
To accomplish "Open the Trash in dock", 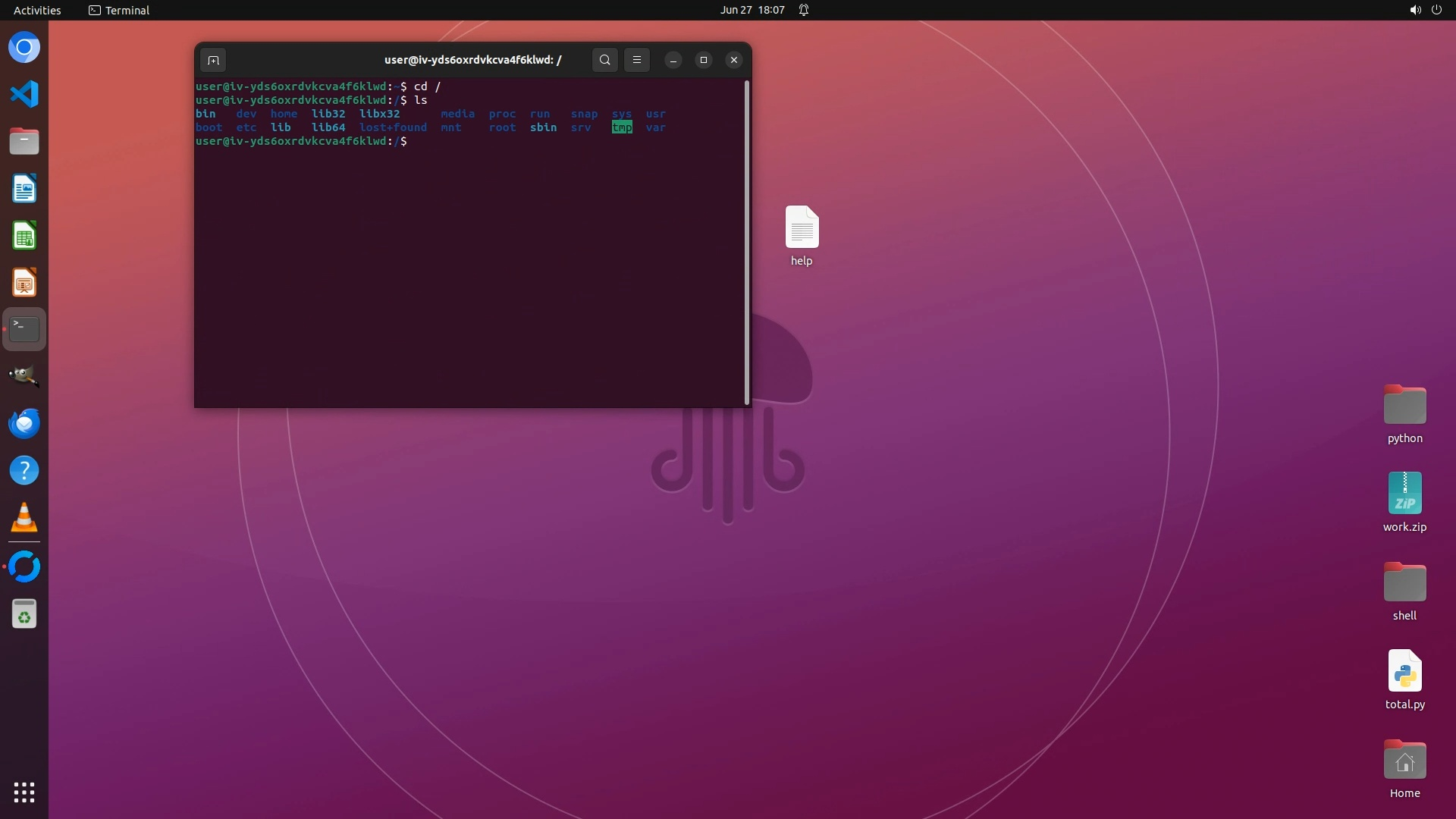I will (24, 613).
